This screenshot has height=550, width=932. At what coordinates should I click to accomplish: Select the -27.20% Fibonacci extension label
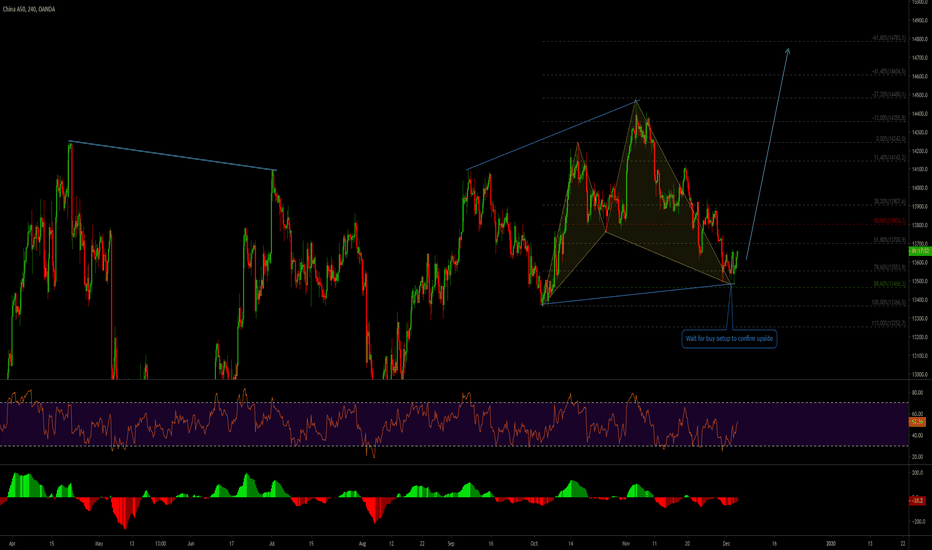(x=889, y=95)
